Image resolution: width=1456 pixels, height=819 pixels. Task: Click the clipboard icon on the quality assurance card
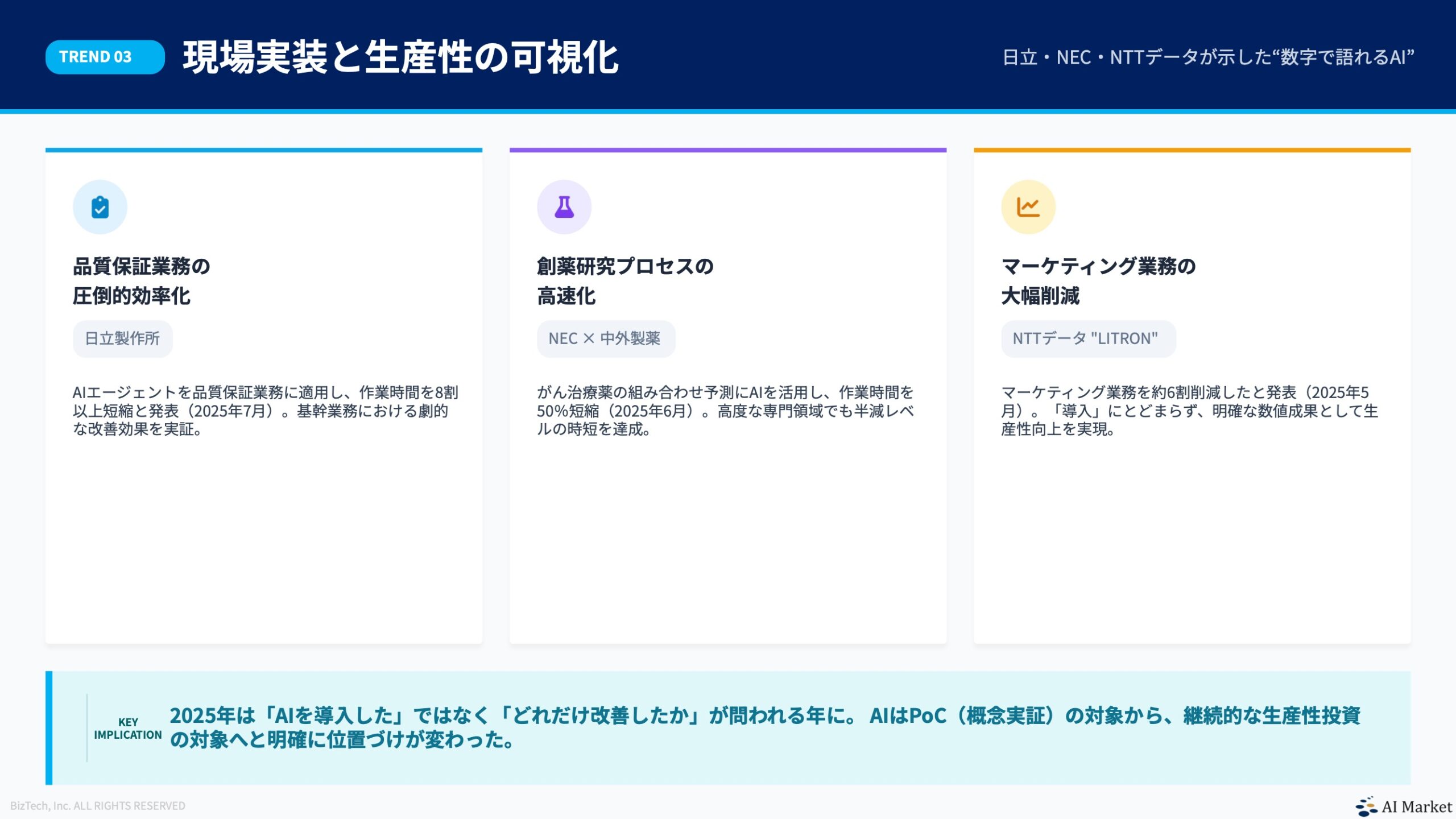click(99, 206)
